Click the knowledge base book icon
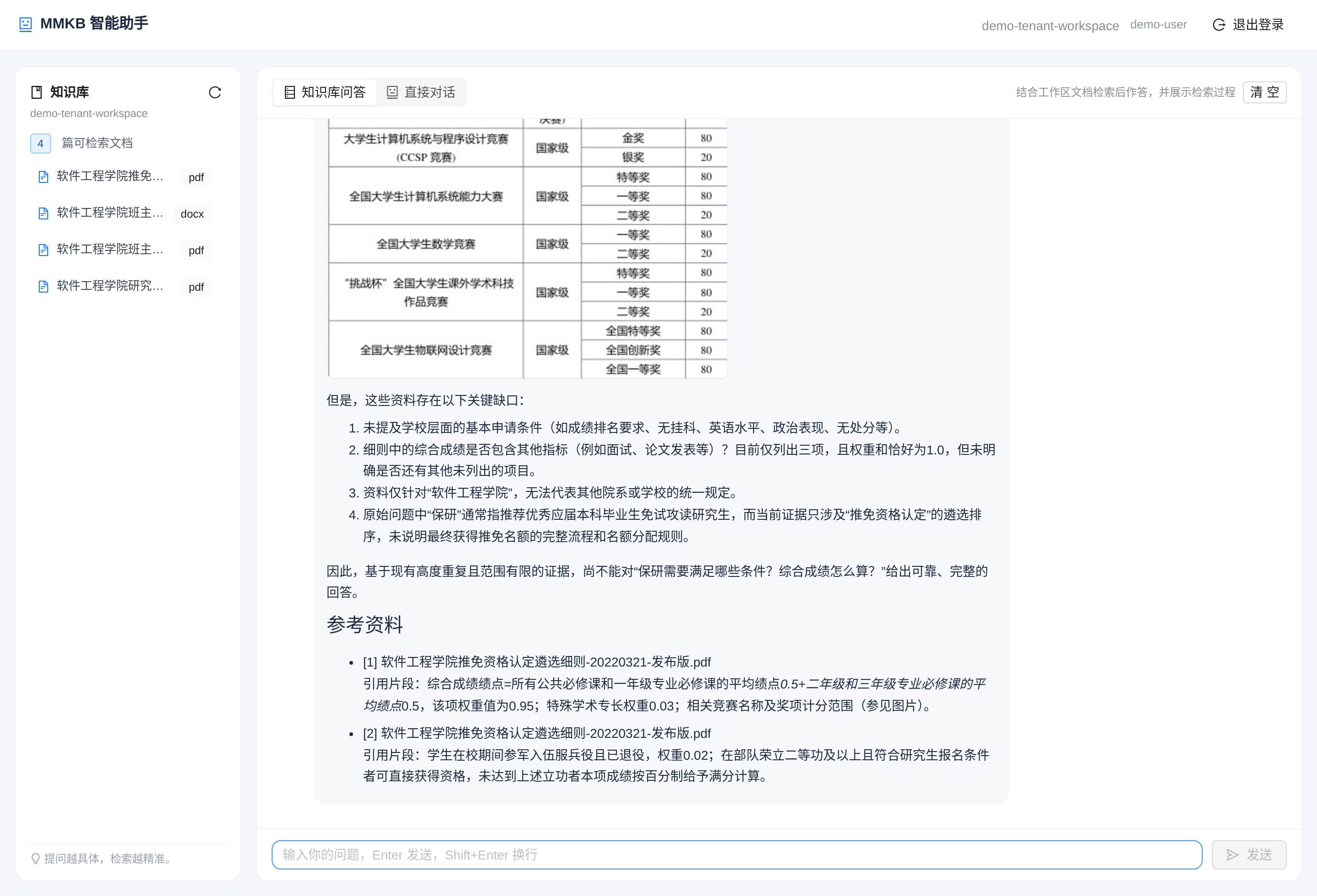The width and height of the screenshot is (1317, 896). click(x=37, y=92)
